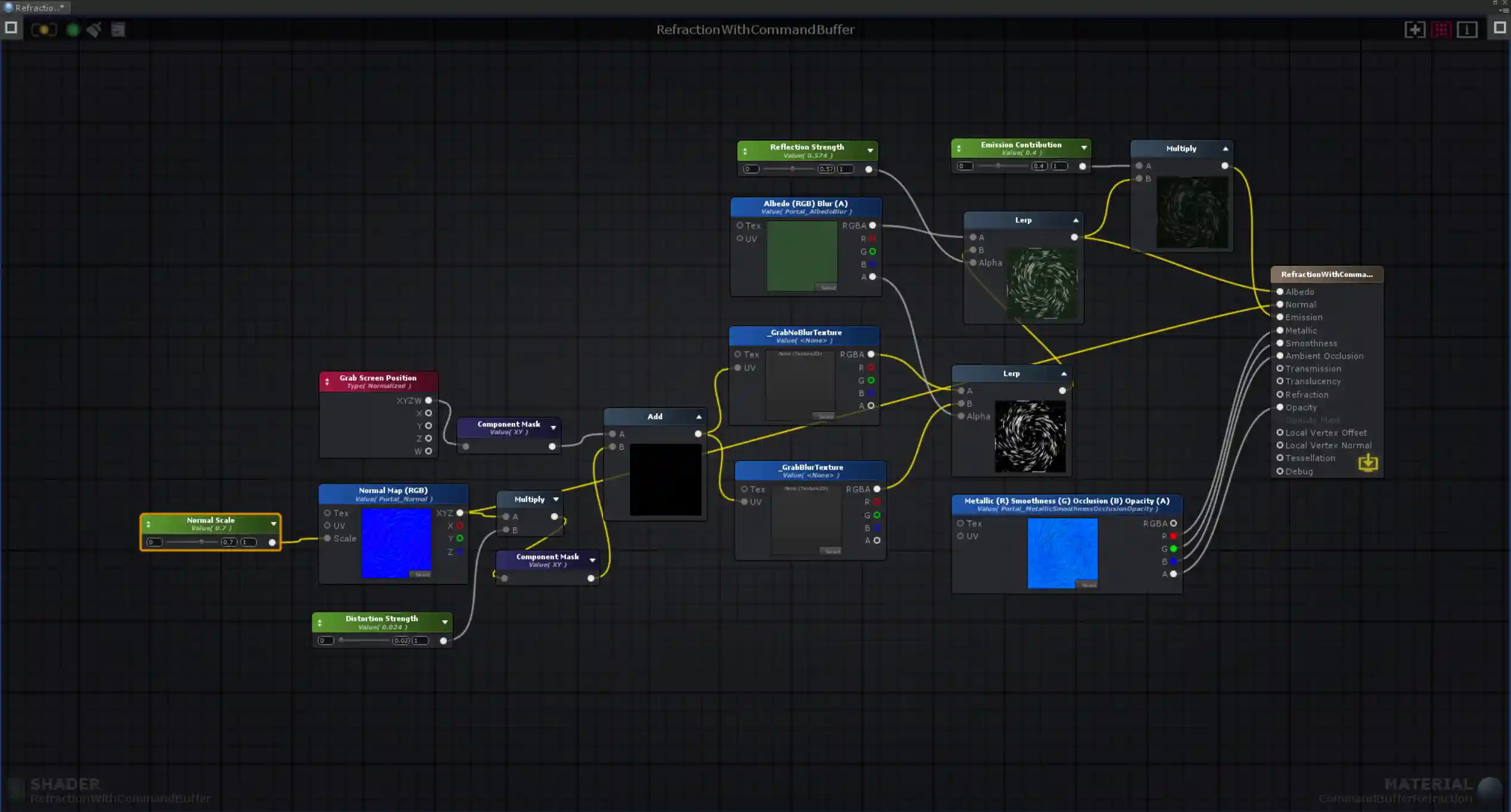The width and height of the screenshot is (1511, 812).
Task: Open the node info icon
Action: tap(1467, 29)
